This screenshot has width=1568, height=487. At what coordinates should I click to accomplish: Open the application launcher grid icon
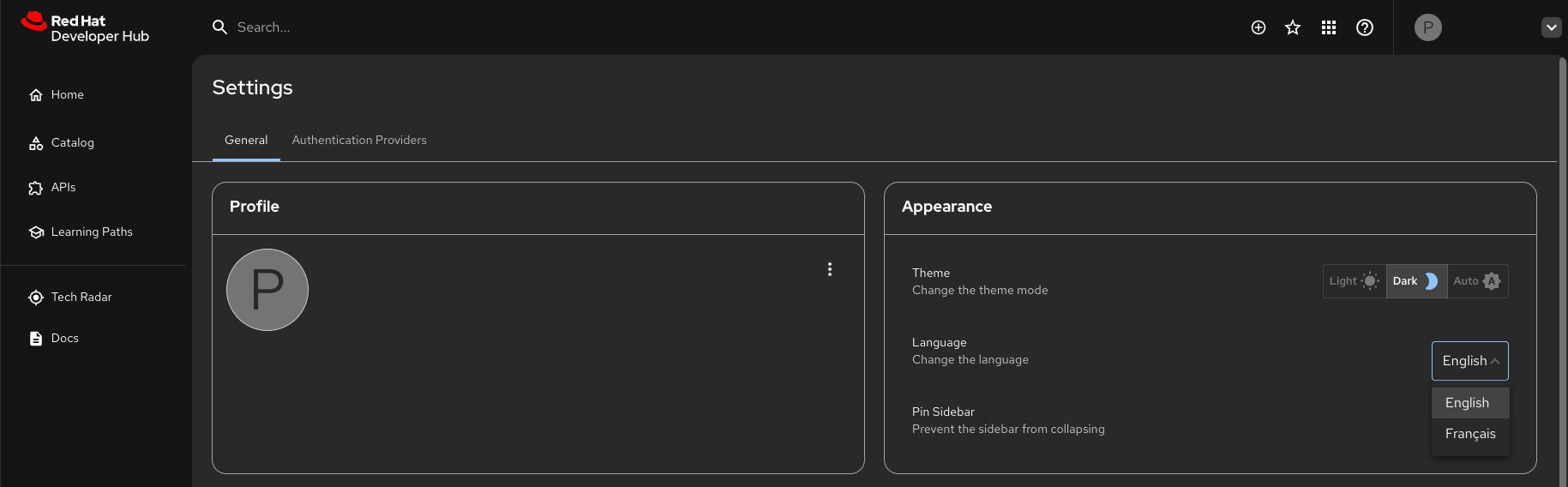pyautogui.click(x=1329, y=27)
